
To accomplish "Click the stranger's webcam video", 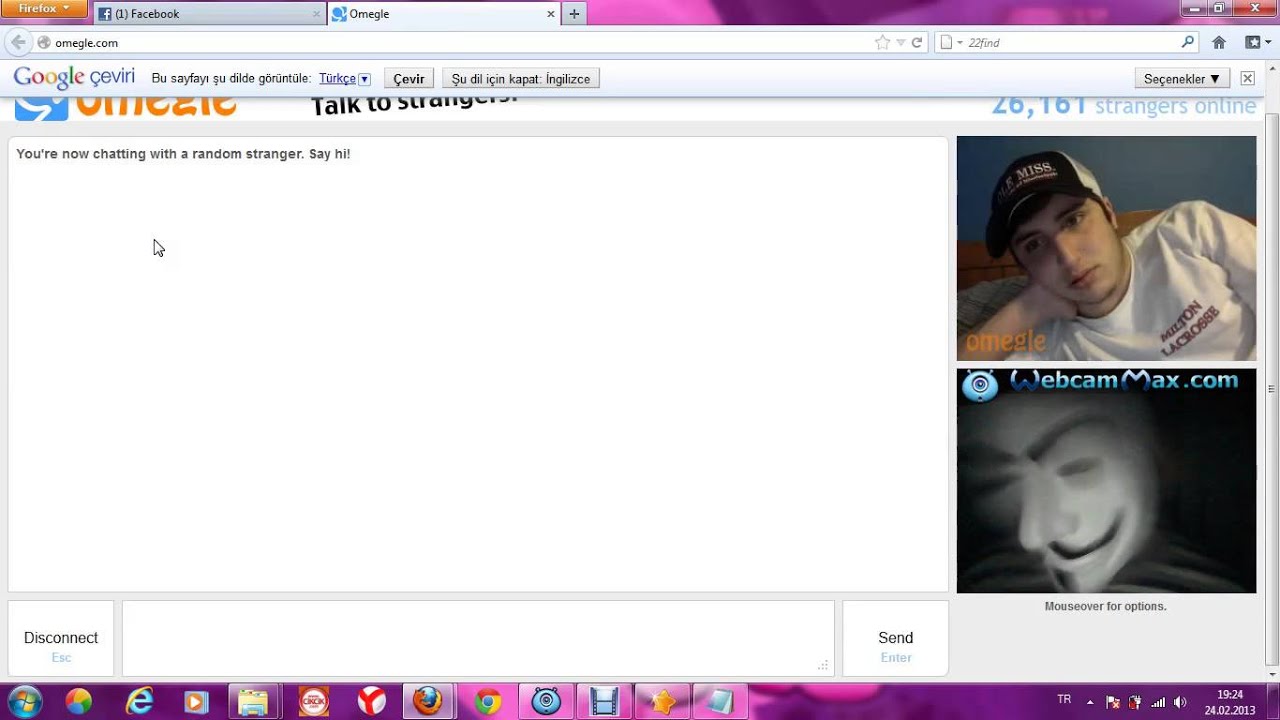I will tap(1106, 248).
